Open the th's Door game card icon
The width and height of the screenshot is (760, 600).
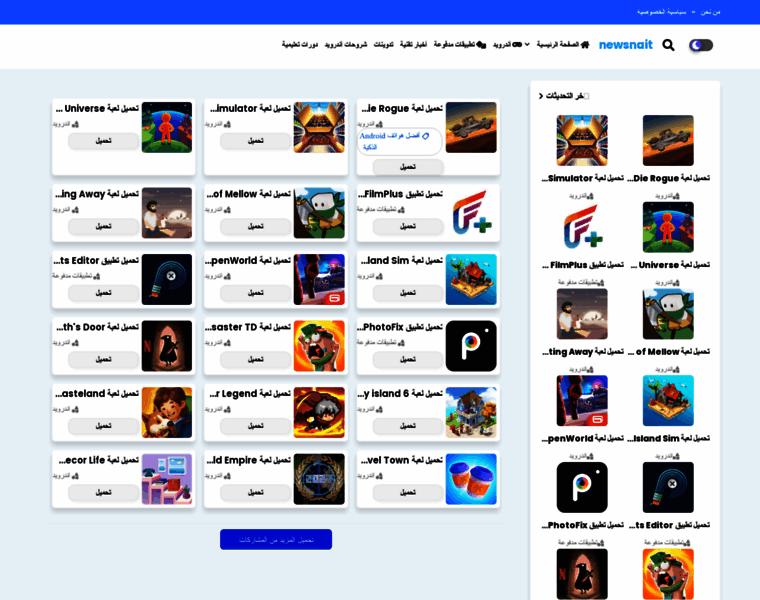point(167,346)
